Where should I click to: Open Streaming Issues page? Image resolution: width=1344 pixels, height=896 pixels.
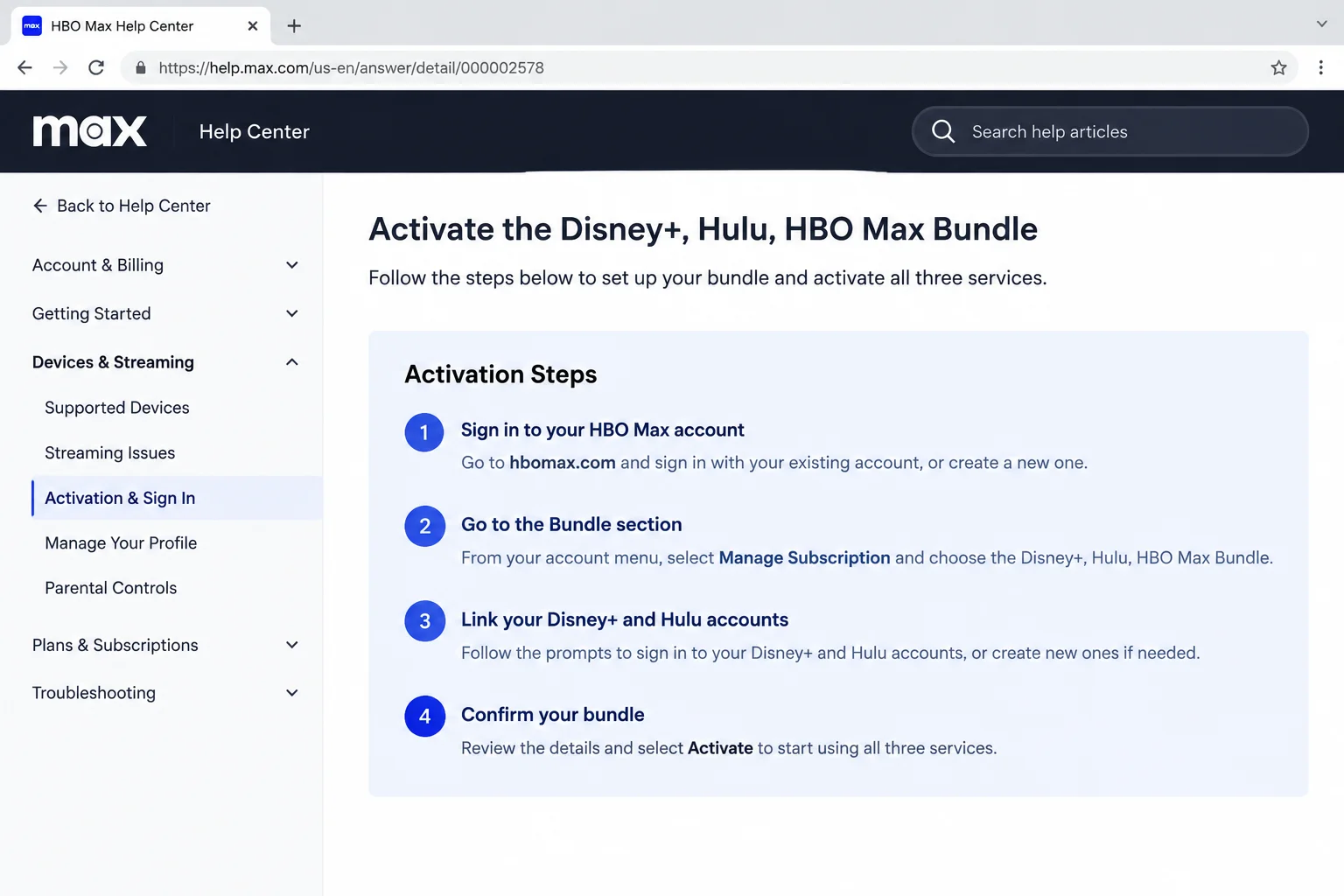click(110, 452)
